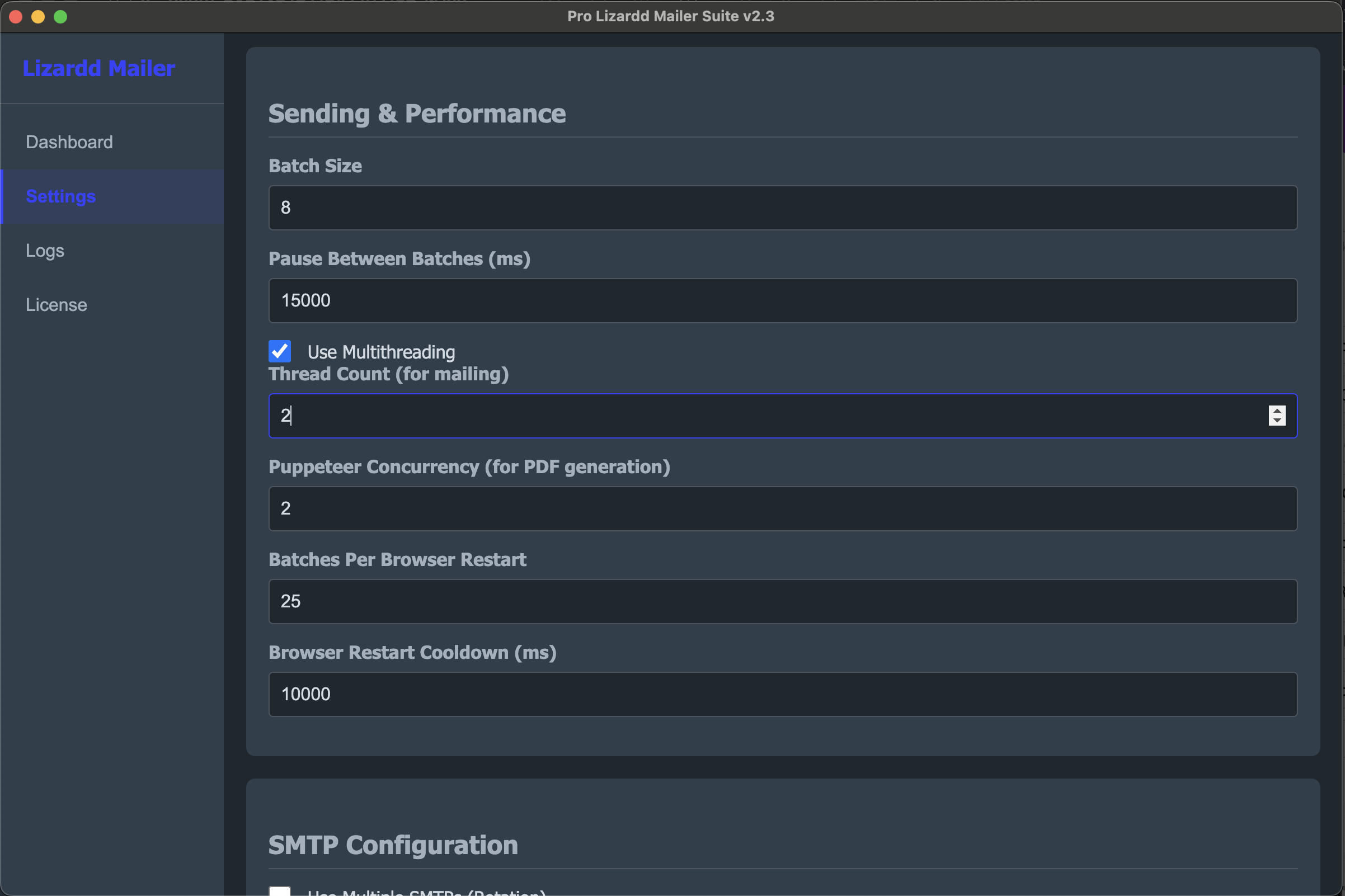Click the green zoom button in the titlebar
This screenshot has height=896, width=1345.
60,17
